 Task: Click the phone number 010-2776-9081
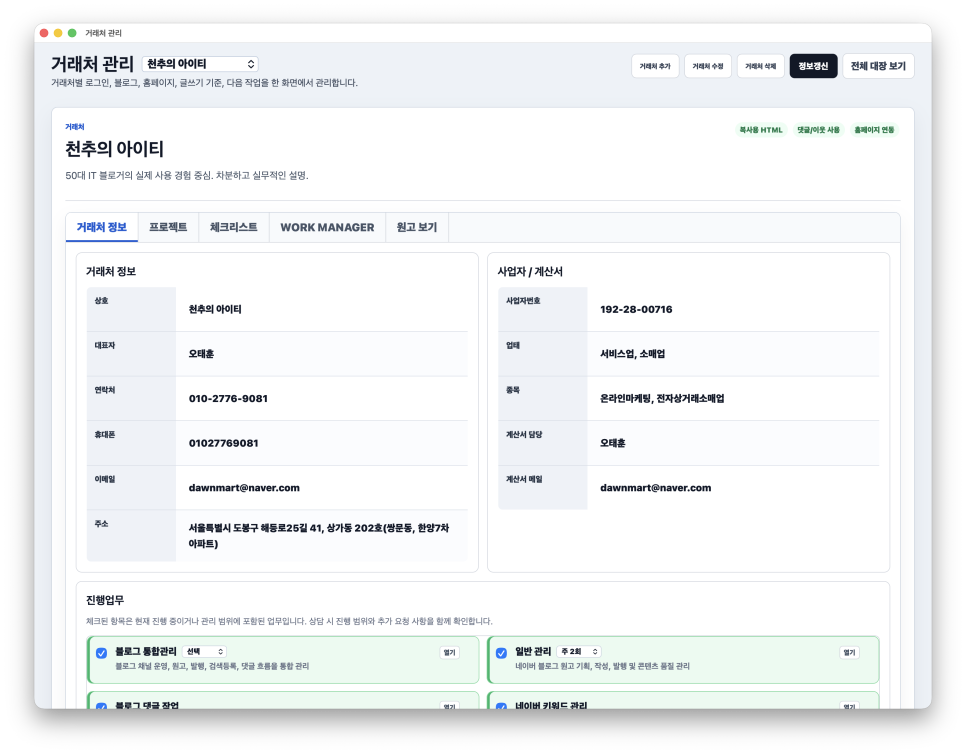(x=228, y=399)
